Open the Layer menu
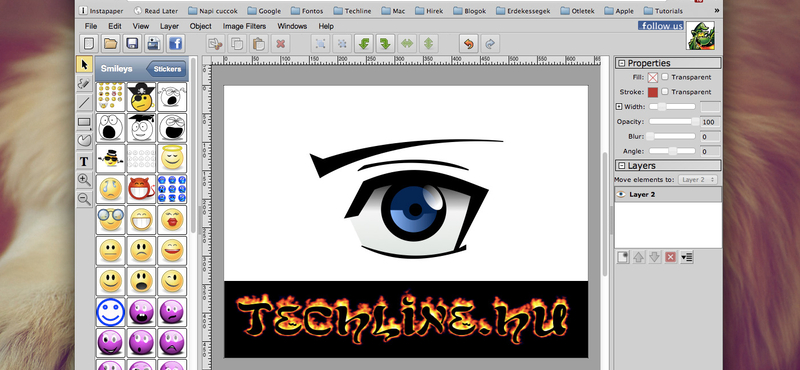800x370 pixels. [x=169, y=26]
